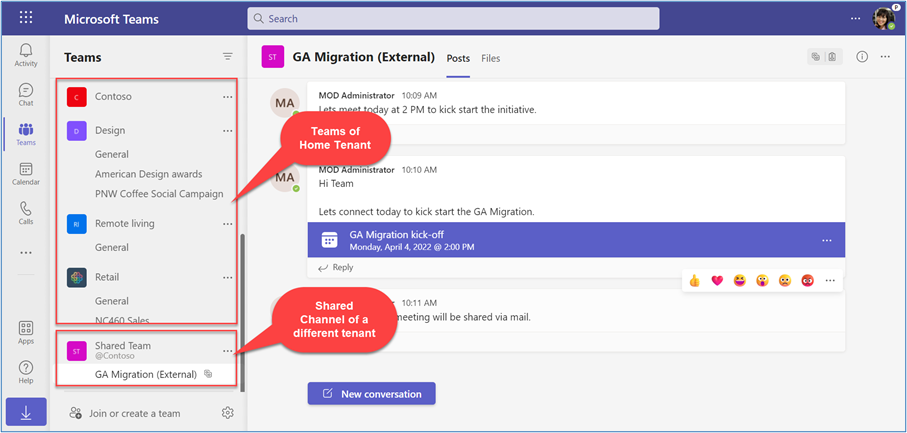Viewport: 907px width, 433px height.
Task: Open the Calls icon in sidebar
Action: [26, 214]
